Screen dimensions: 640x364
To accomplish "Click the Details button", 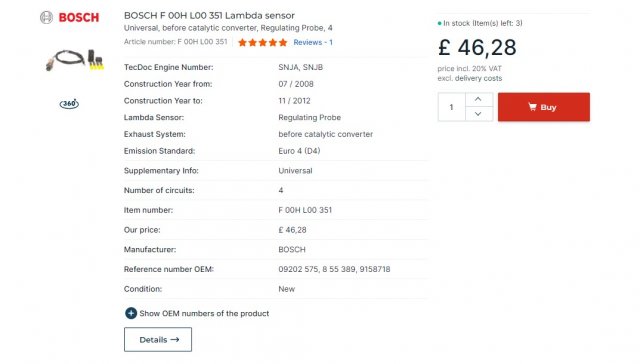I will 158,340.
